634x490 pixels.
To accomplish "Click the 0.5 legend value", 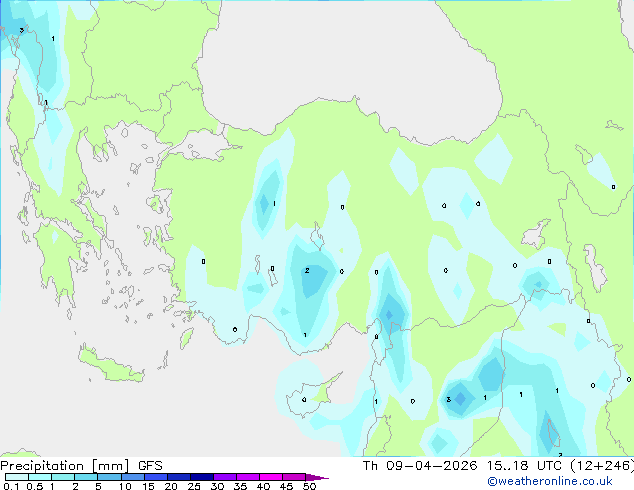I will [34, 486].
